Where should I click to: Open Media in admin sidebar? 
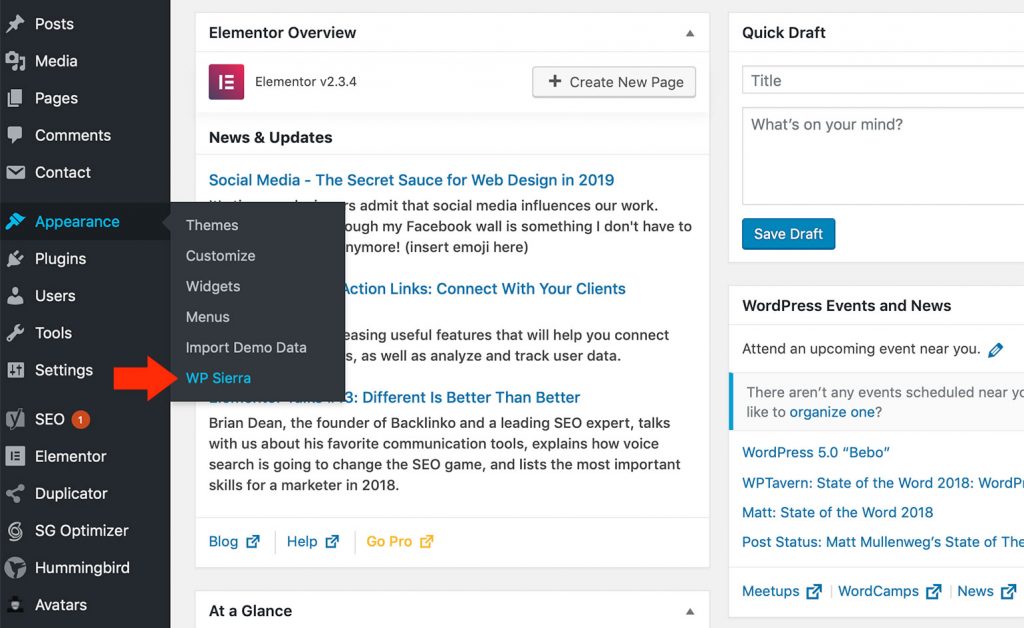click(56, 61)
